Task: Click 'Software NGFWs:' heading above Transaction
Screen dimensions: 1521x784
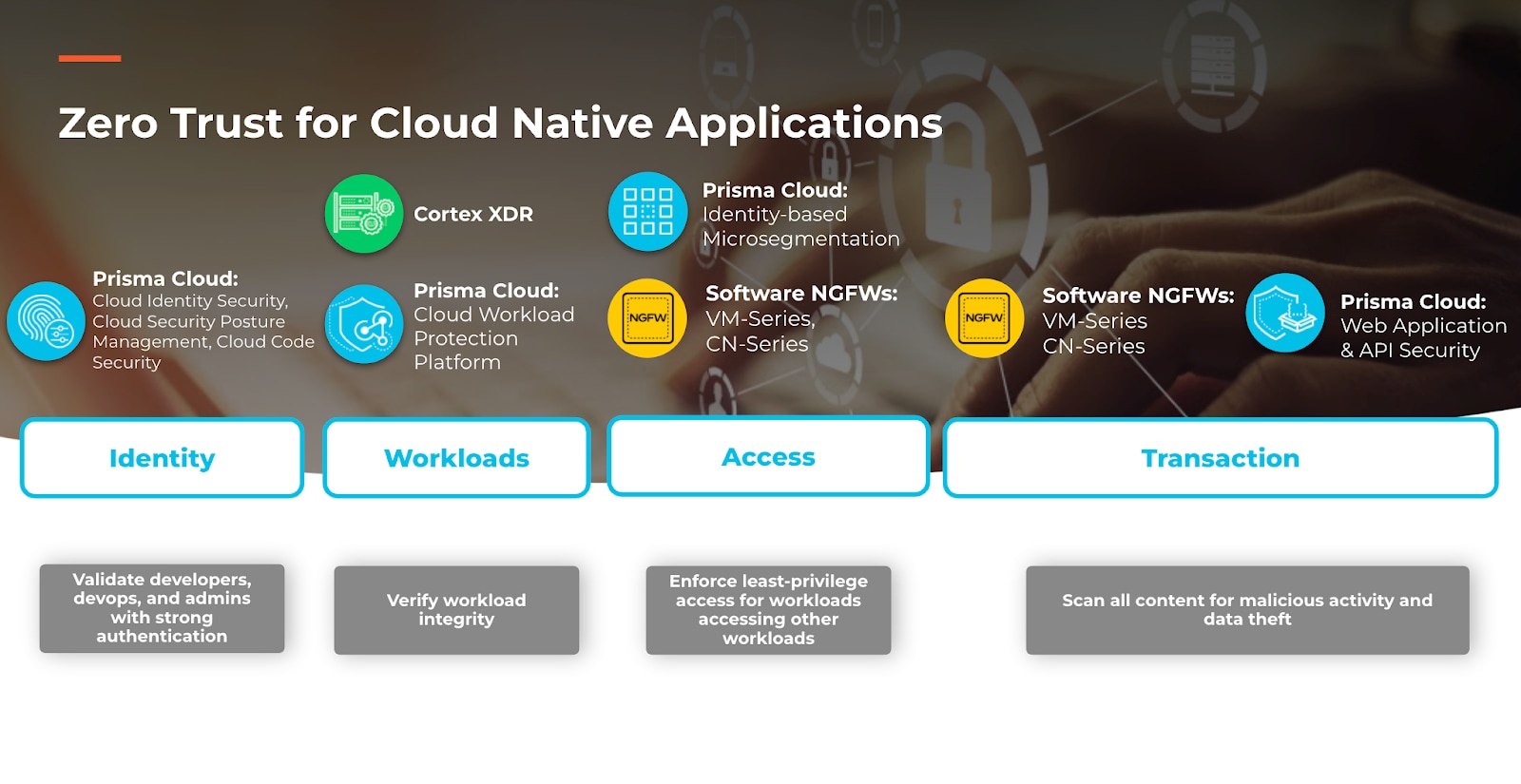Action: pos(1138,296)
